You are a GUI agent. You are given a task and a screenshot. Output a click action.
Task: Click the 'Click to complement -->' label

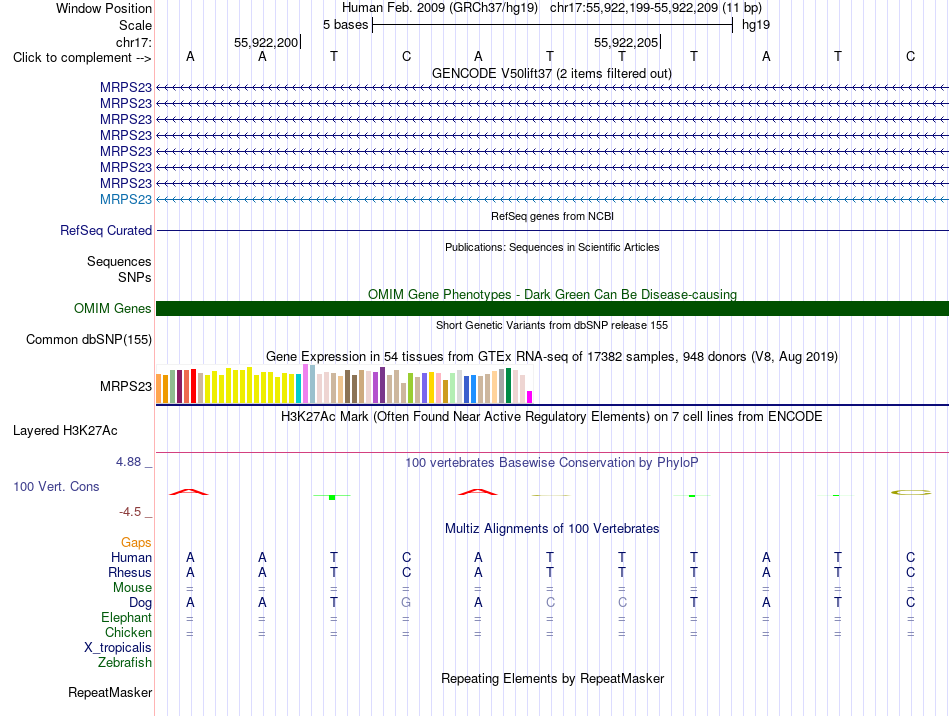[x=82, y=58]
